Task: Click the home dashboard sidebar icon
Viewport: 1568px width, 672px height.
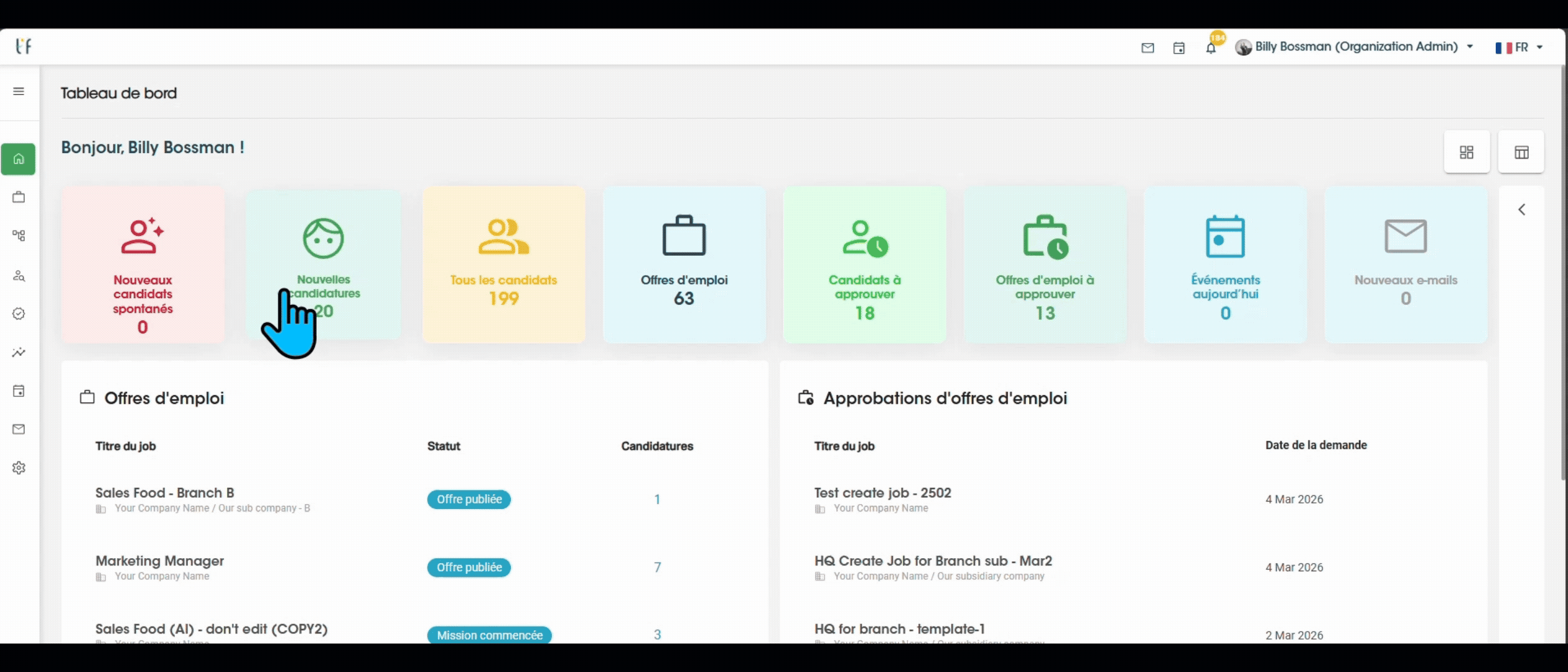Action: pos(19,159)
